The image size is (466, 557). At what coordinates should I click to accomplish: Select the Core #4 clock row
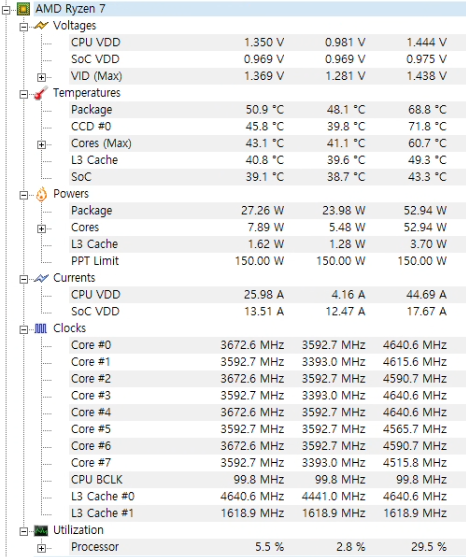tap(267, 412)
